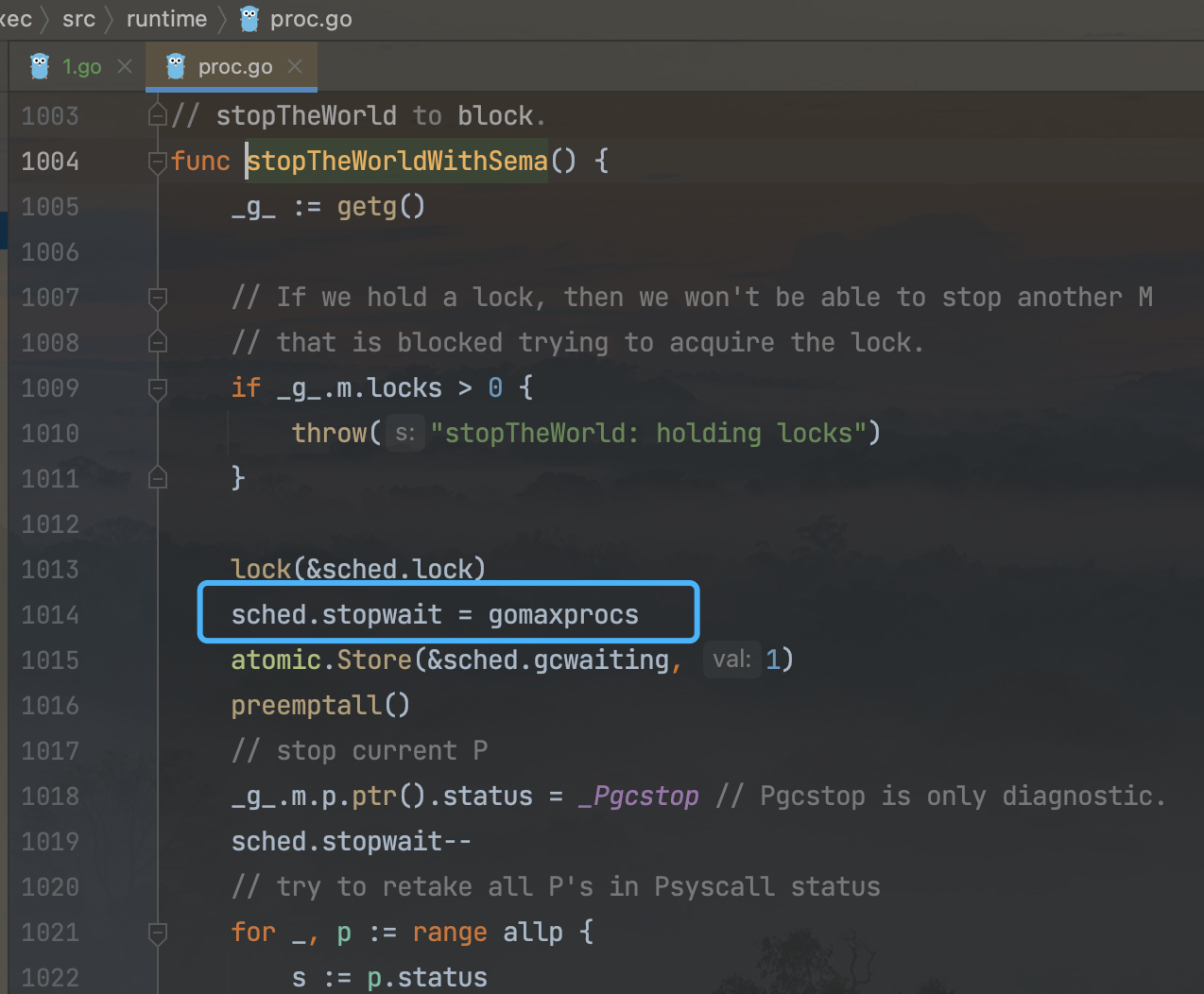Toggle breakpoint at line number 1014
This screenshot has width=1204, height=994.
50,615
